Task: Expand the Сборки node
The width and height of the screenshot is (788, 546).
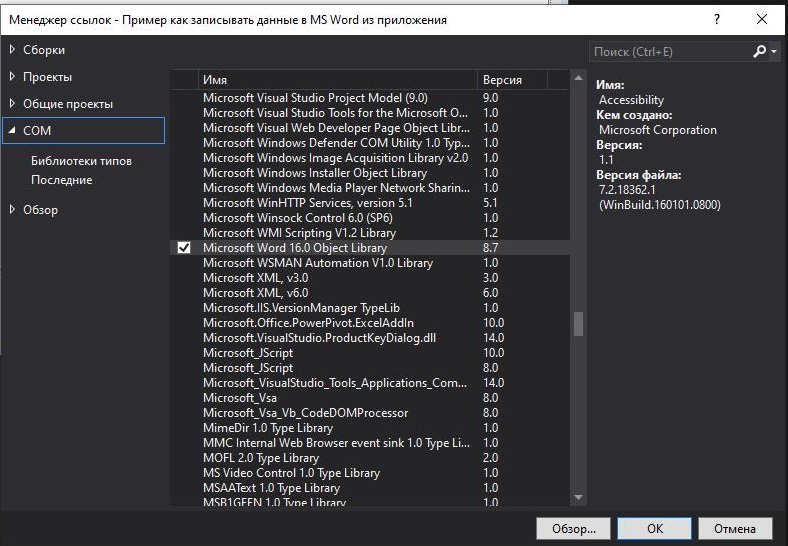Action: coord(13,49)
